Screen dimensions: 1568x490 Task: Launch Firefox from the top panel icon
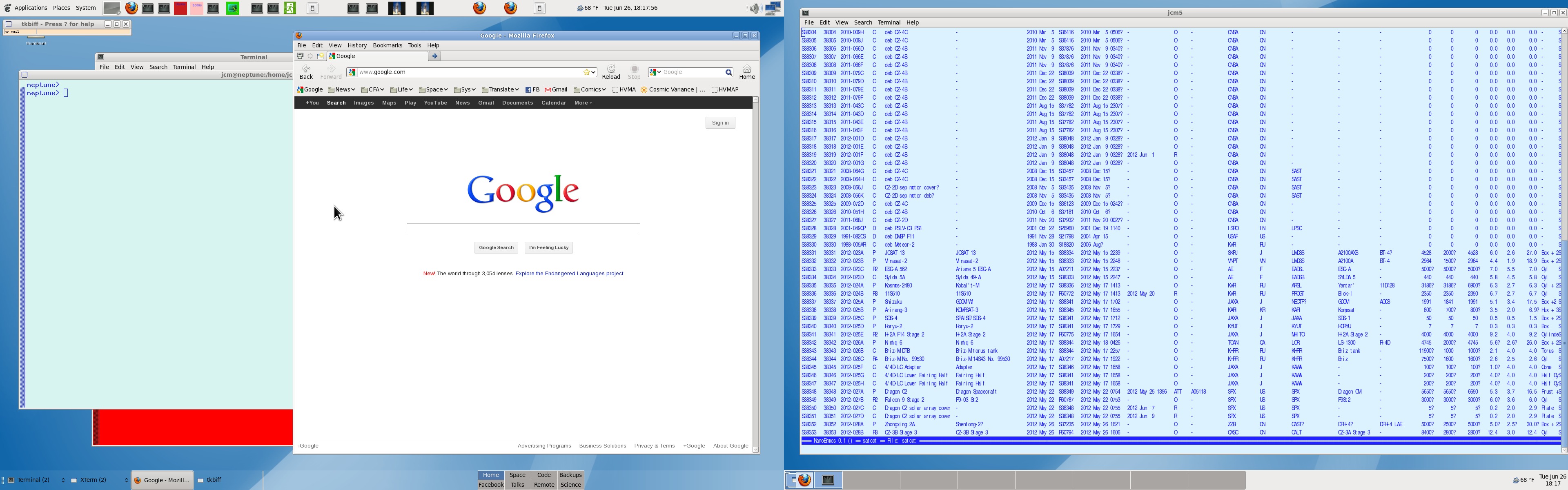pos(131,8)
